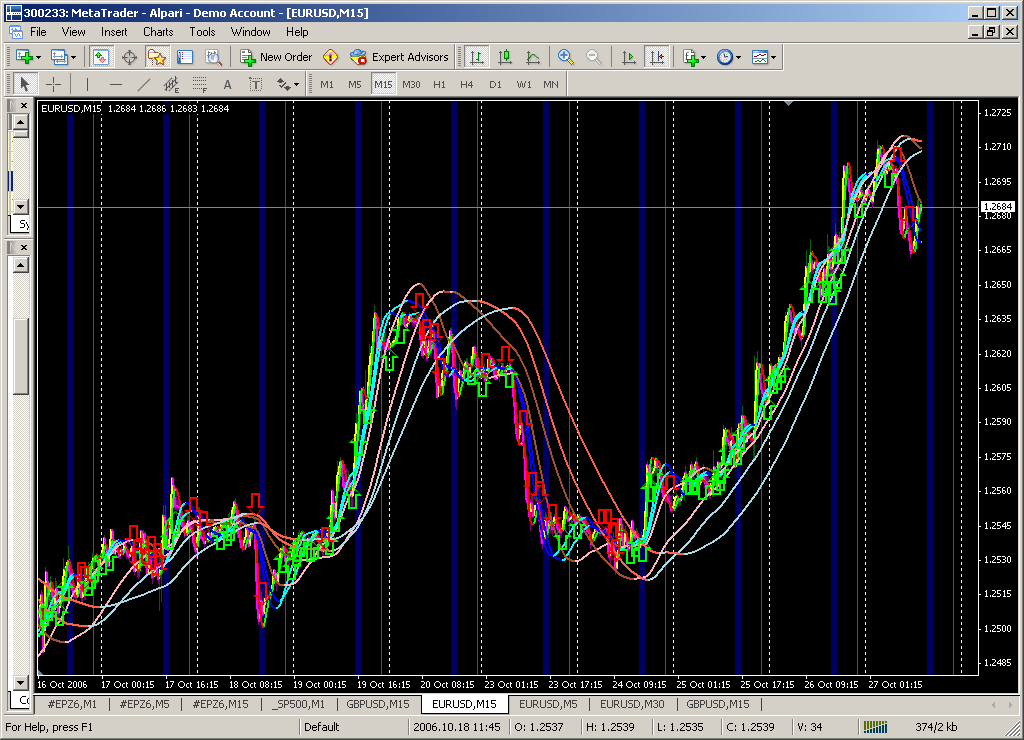Switch to the _SP500,M1 chart tab
The height and width of the screenshot is (740, 1024).
299,704
